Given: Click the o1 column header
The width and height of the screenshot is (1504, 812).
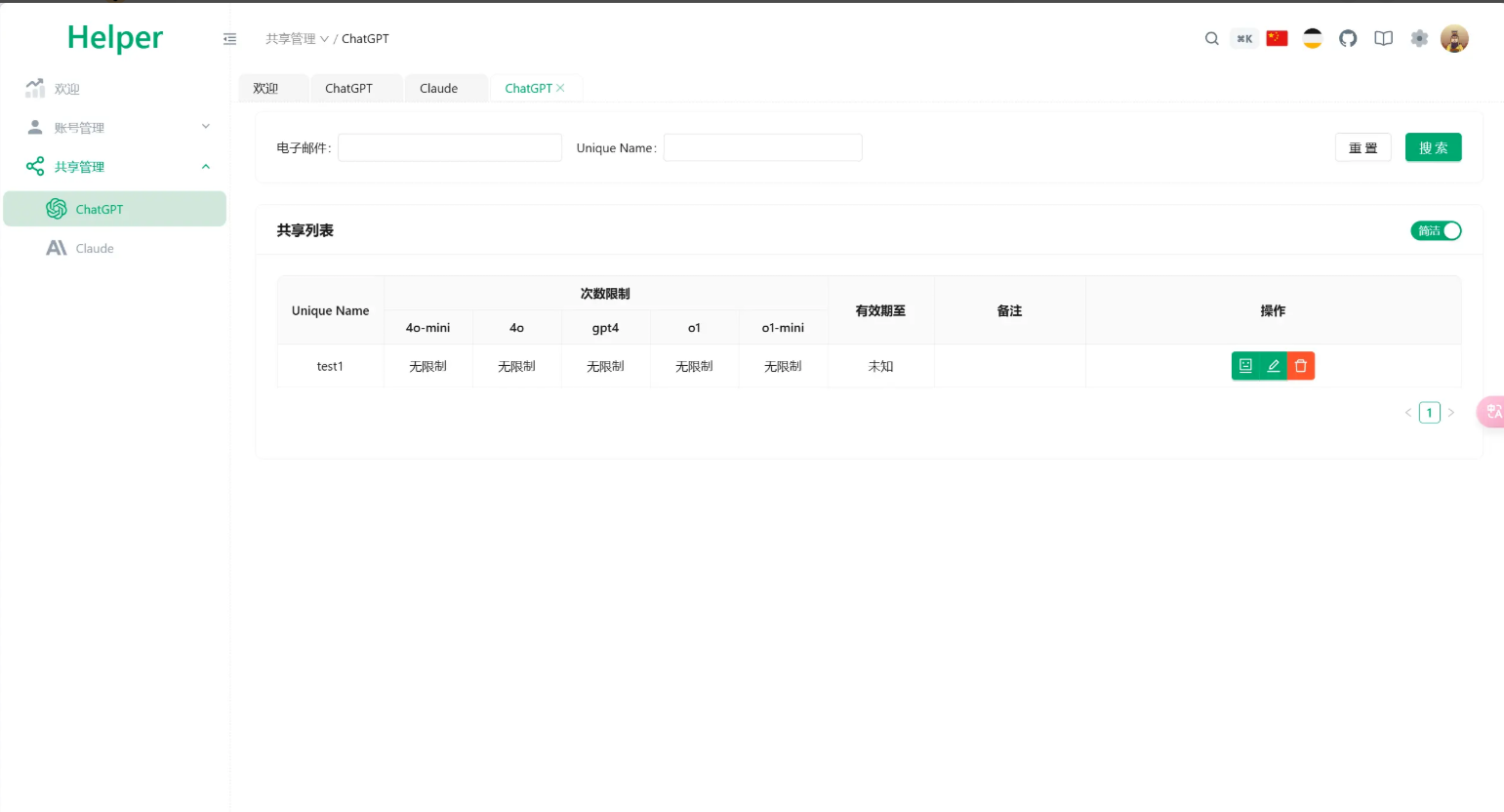Looking at the screenshot, I should 694,328.
